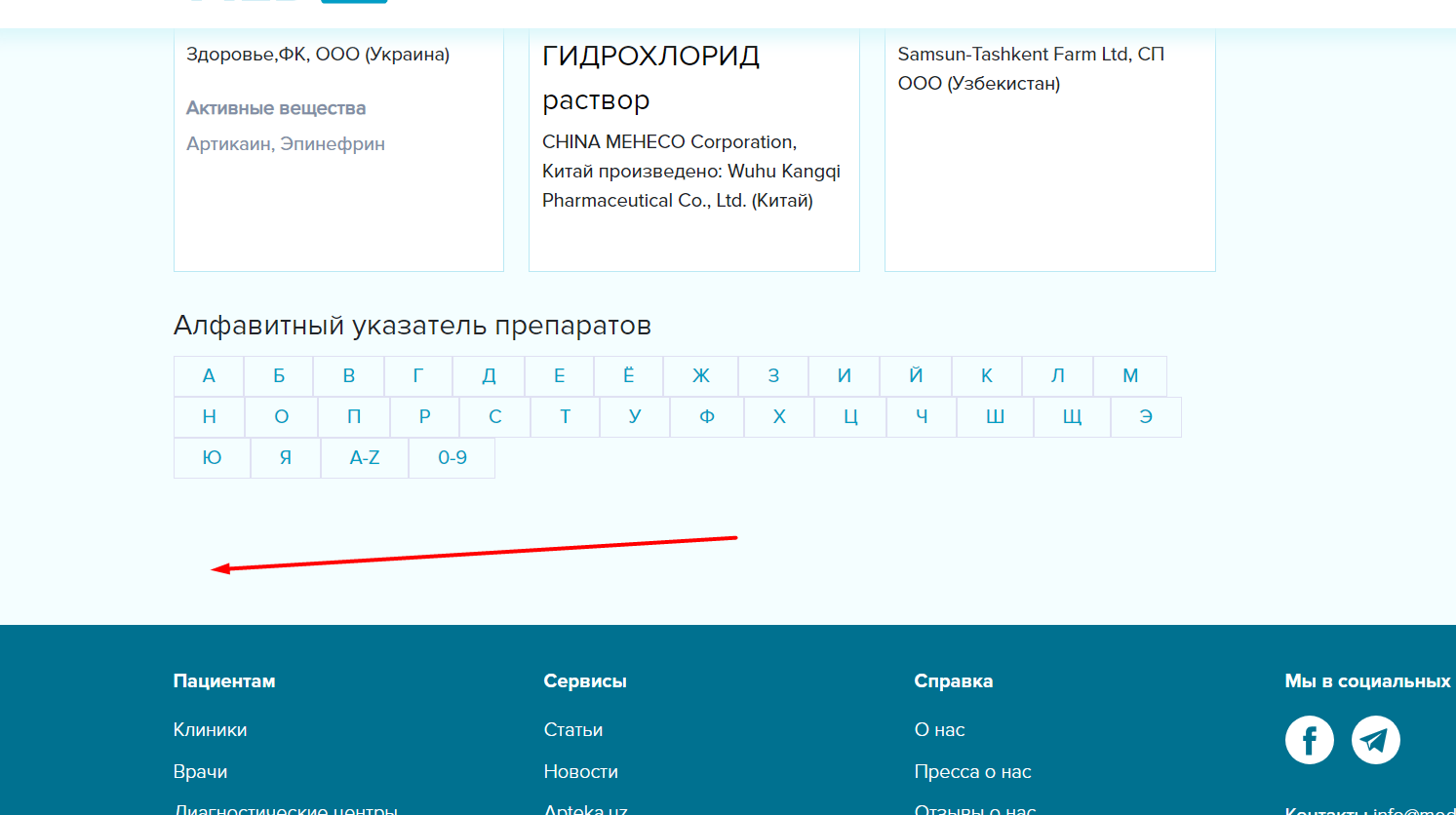Viewport: 1456px width, 815px height.
Task: Click Артикаин, Эпинефрин active substances text
Action: (286, 144)
